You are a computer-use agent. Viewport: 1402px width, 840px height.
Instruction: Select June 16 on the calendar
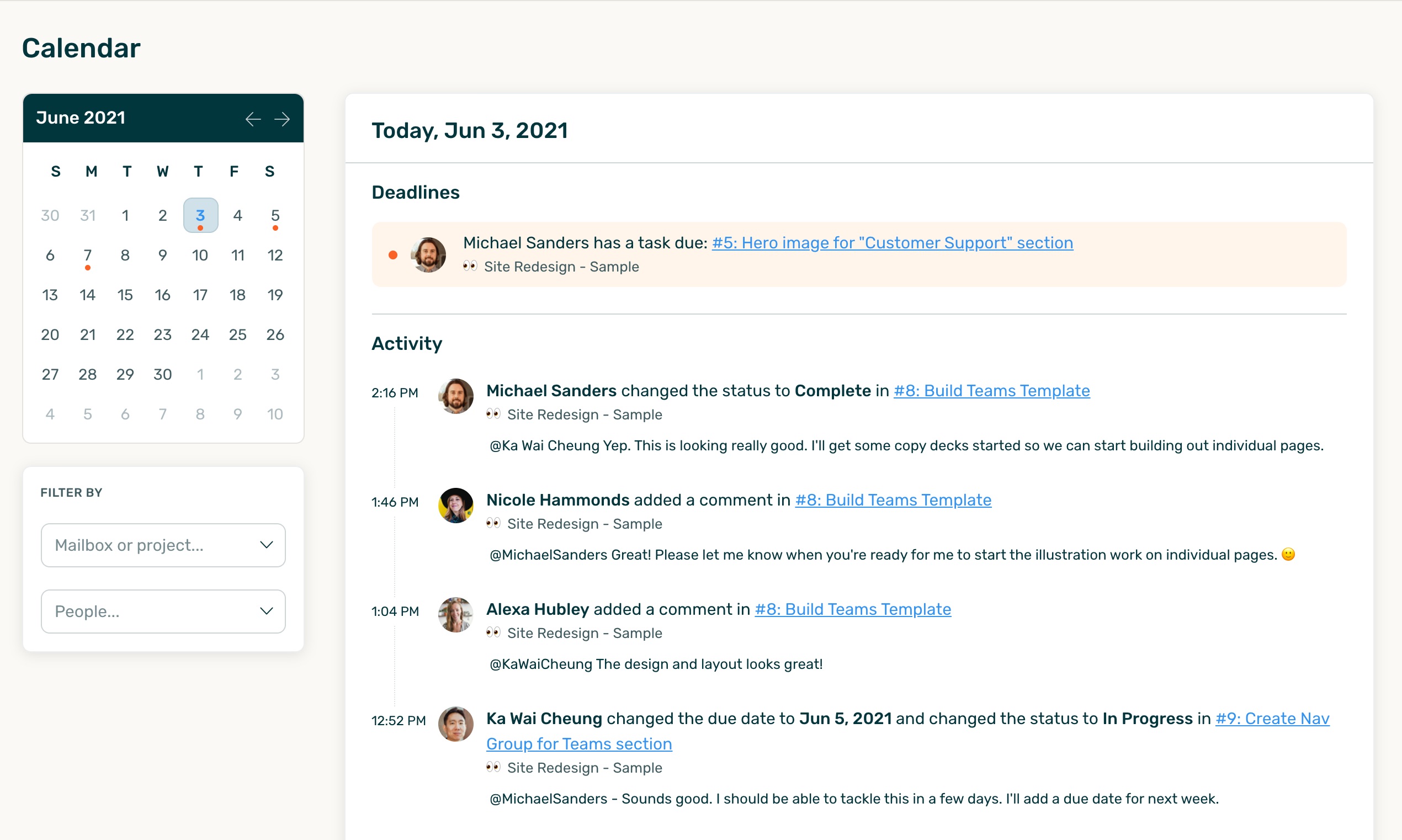point(162,295)
